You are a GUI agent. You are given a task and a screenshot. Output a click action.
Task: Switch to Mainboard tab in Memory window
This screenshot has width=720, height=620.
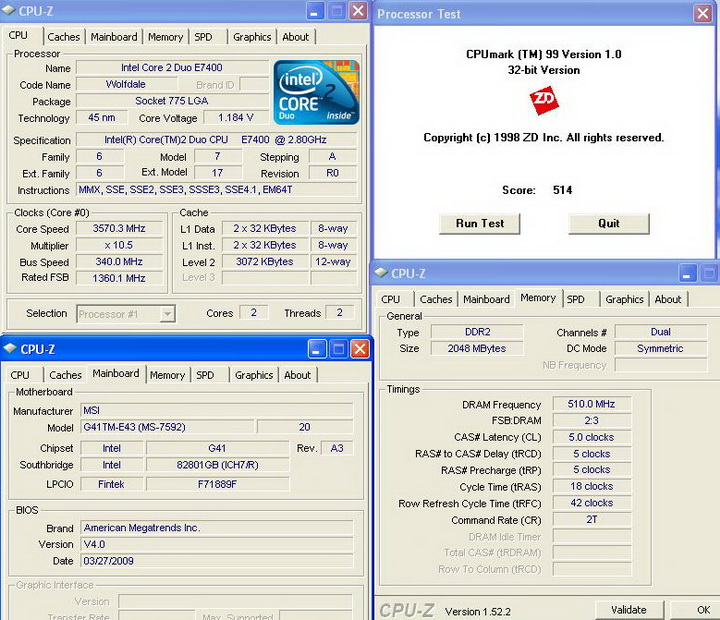click(x=487, y=299)
